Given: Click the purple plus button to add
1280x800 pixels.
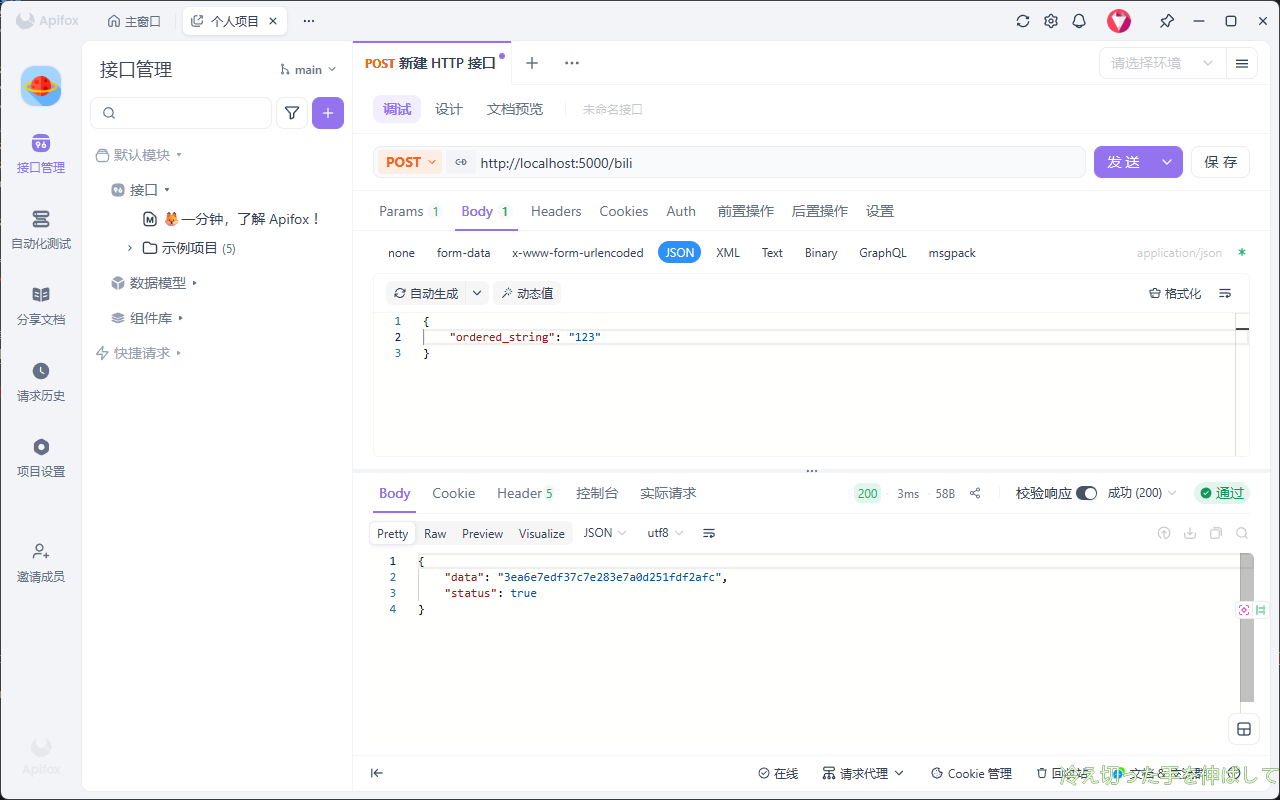Looking at the screenshot, I should (328, 113).
